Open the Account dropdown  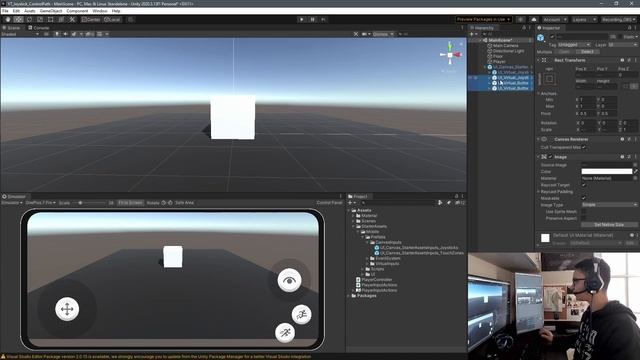pos(555,19)
